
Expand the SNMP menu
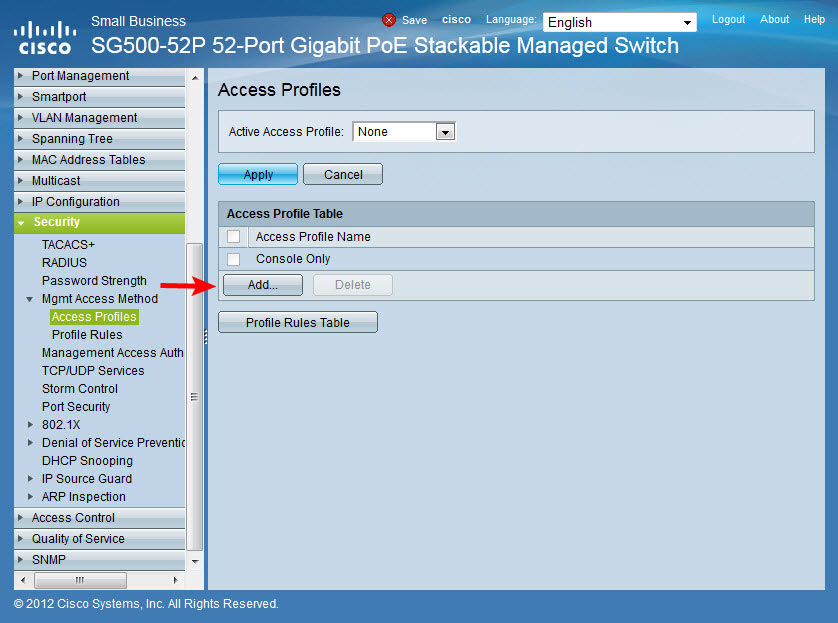[x=99, y=559]
